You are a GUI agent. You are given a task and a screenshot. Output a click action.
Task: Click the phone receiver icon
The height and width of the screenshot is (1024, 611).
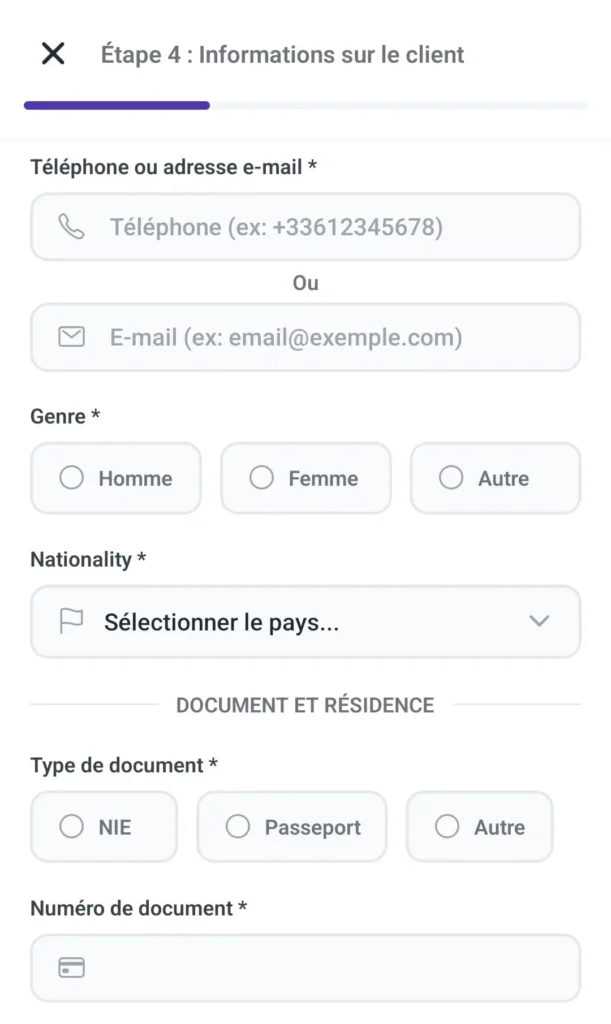70,227
